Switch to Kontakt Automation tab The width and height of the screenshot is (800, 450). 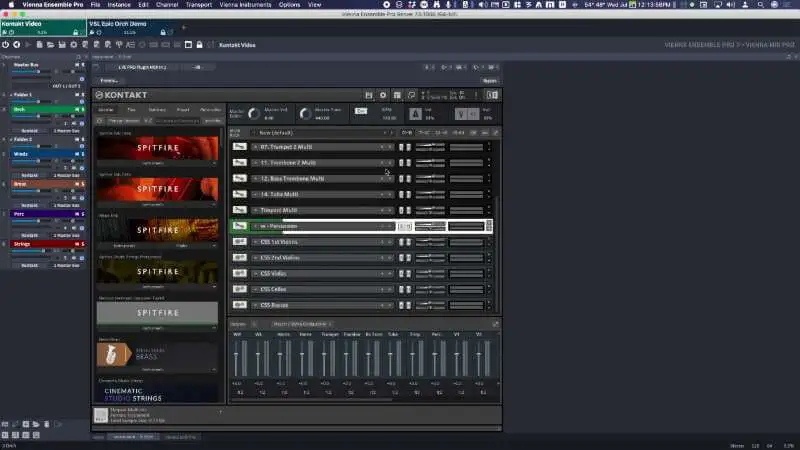pos(211,110)
